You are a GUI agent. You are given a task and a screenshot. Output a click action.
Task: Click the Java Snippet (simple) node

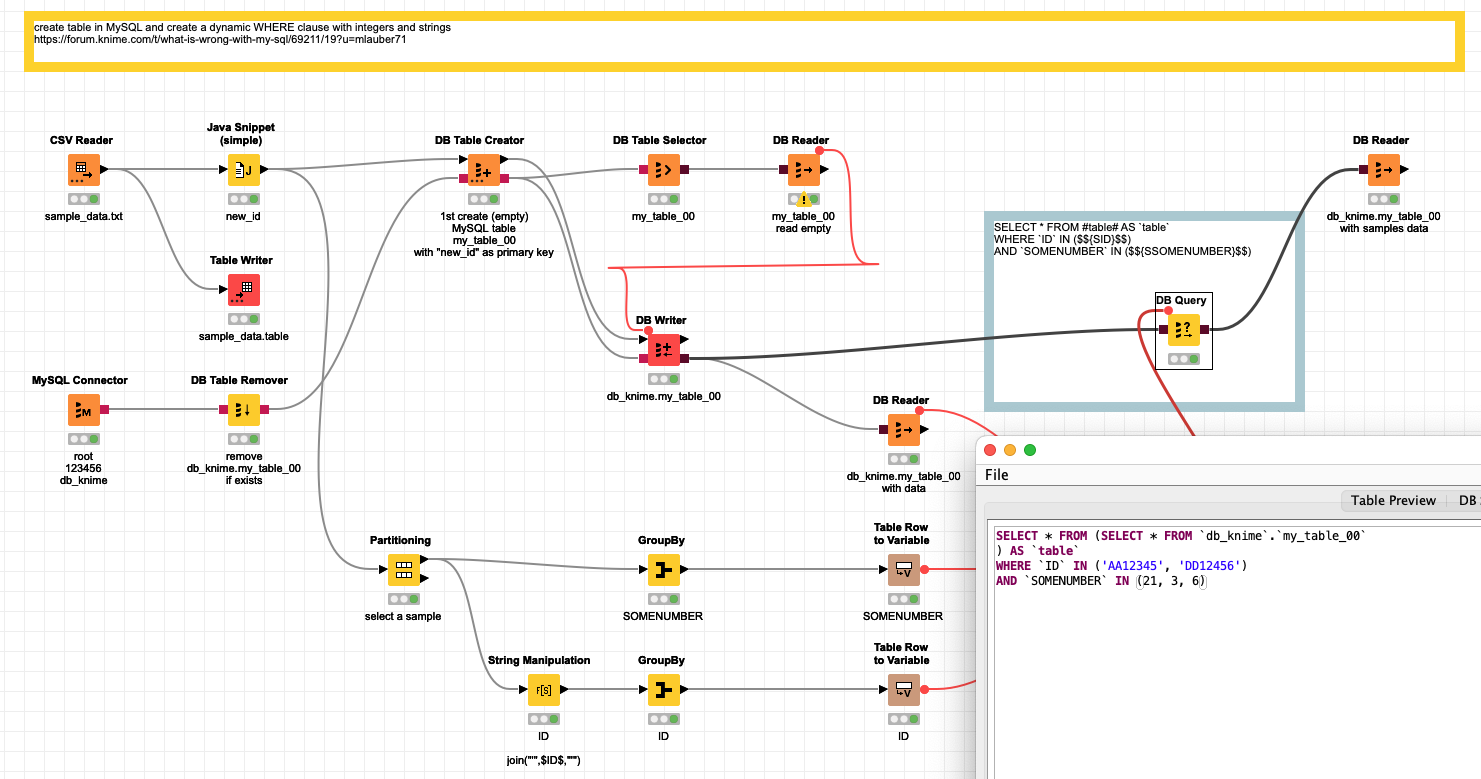[243, 170]
